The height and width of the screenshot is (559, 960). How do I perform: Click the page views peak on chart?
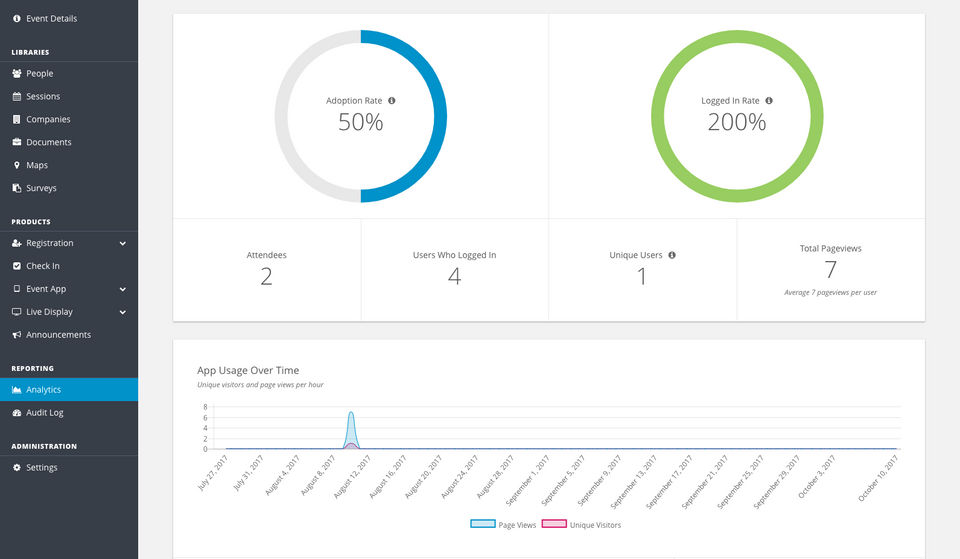click(351, 413)
